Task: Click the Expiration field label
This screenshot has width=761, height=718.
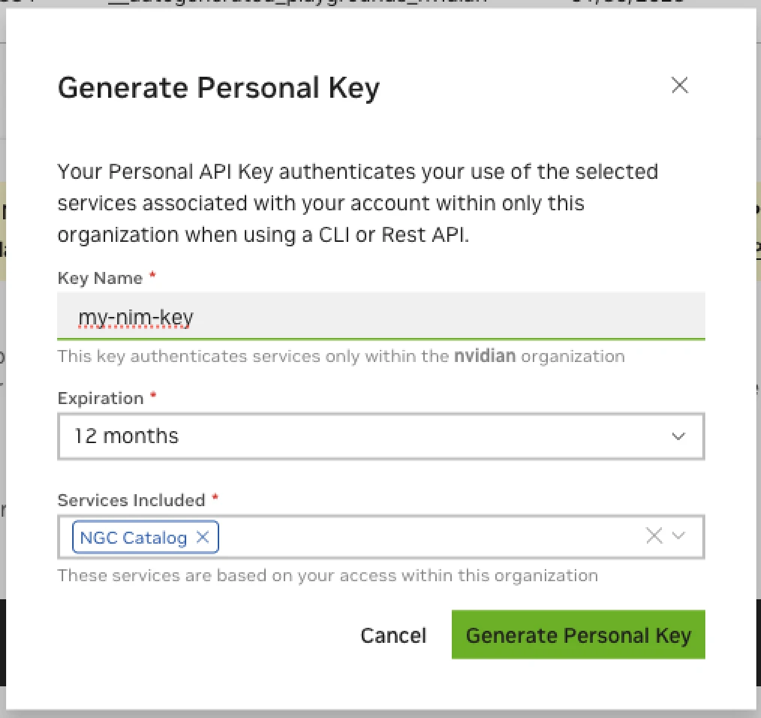Action: tap(100, 398)
